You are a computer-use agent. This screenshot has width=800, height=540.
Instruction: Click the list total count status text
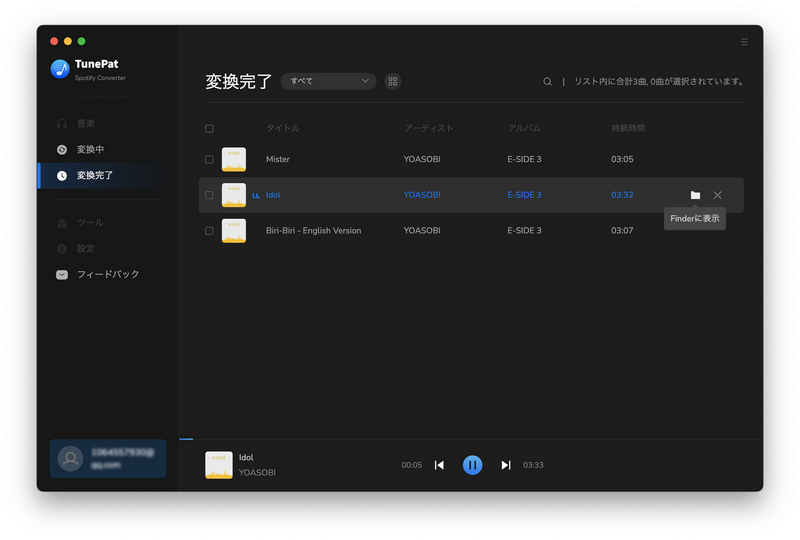tap(659, 82)
